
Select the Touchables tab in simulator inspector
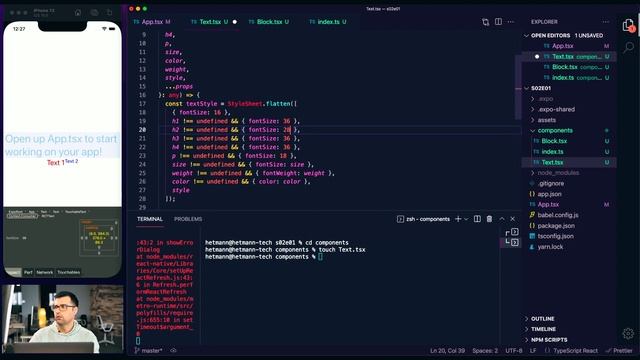click(x=69, y=272)
